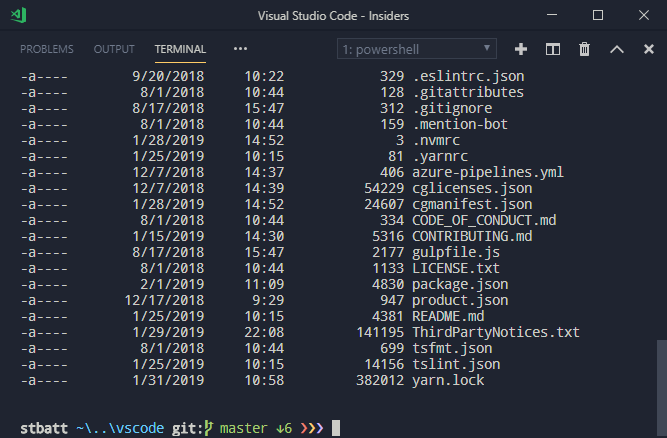The width and height of the screenshot is (667, 438).
Task: Select the TERMINAL tab
Action: (x=180, y=49)
